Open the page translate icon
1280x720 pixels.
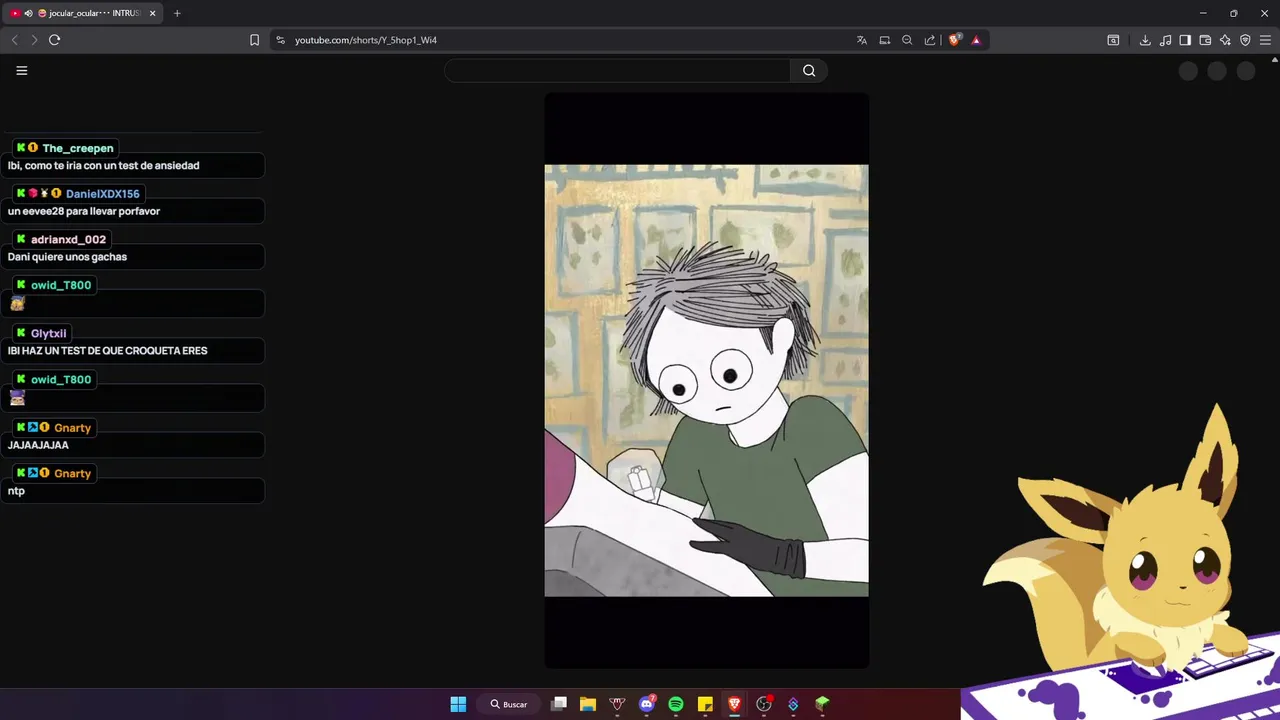click(862, 40)
